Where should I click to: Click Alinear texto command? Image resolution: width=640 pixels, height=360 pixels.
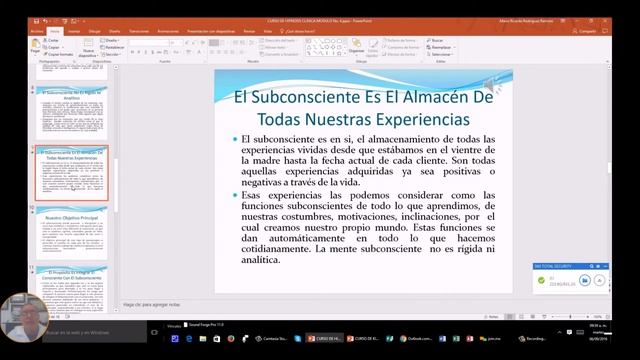click(x=273, y=47)
